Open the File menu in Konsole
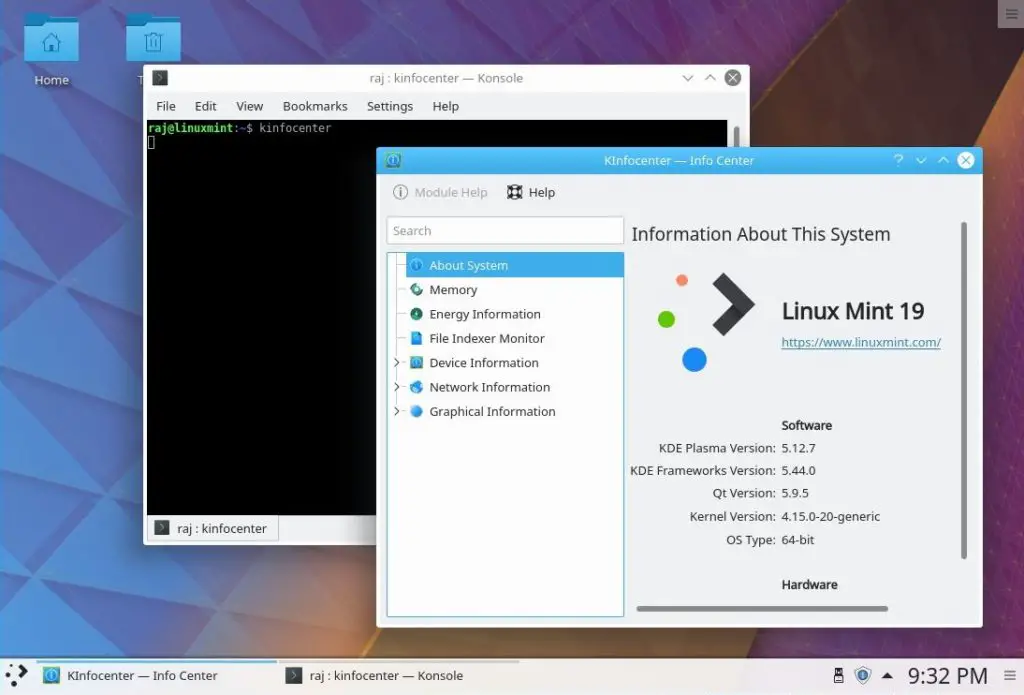 (166, 106)
